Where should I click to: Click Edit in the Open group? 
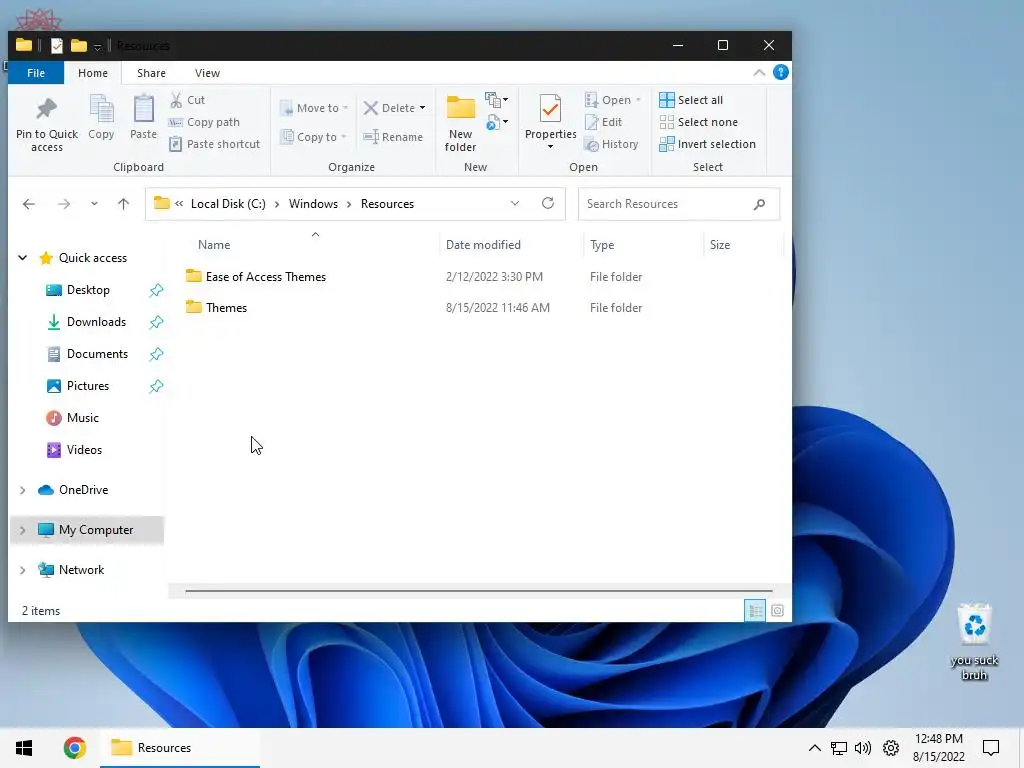[603, 122]
